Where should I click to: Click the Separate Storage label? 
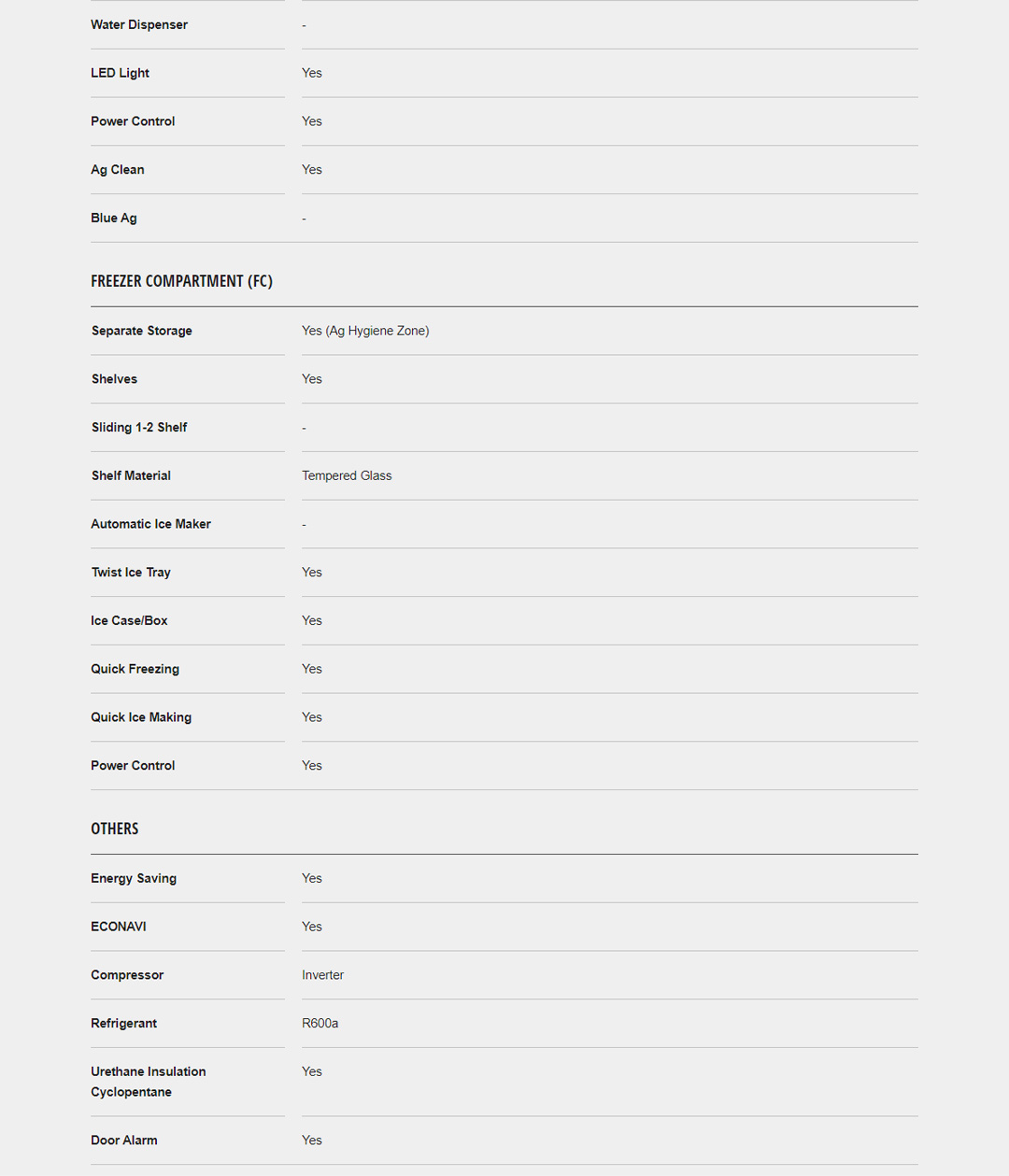tap(142, 331)
